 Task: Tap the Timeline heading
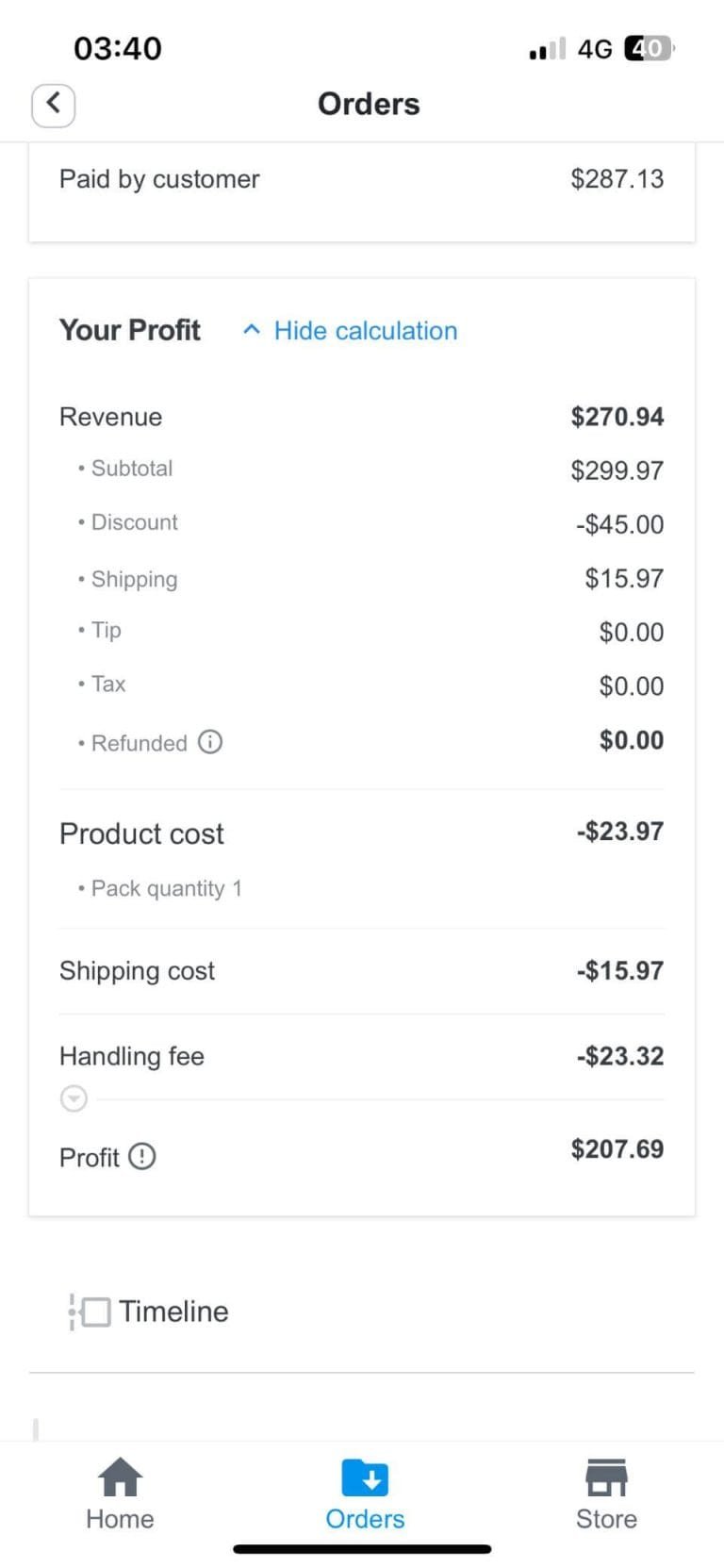[173, 1312]
